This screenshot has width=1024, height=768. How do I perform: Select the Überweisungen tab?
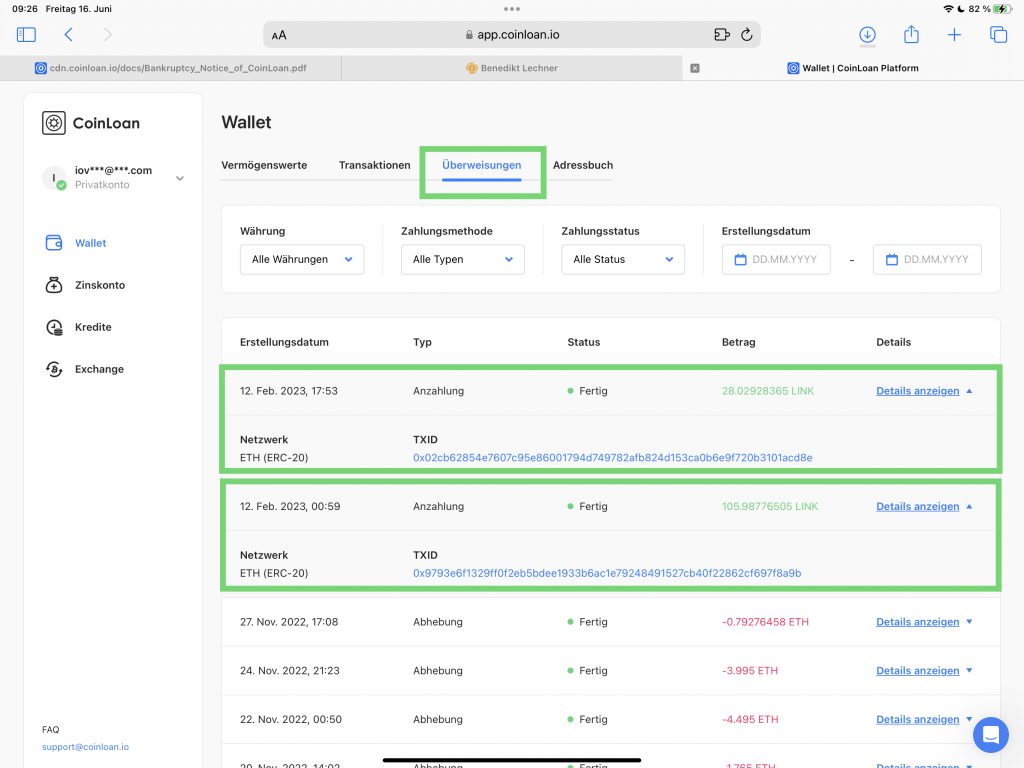[481, 165]
